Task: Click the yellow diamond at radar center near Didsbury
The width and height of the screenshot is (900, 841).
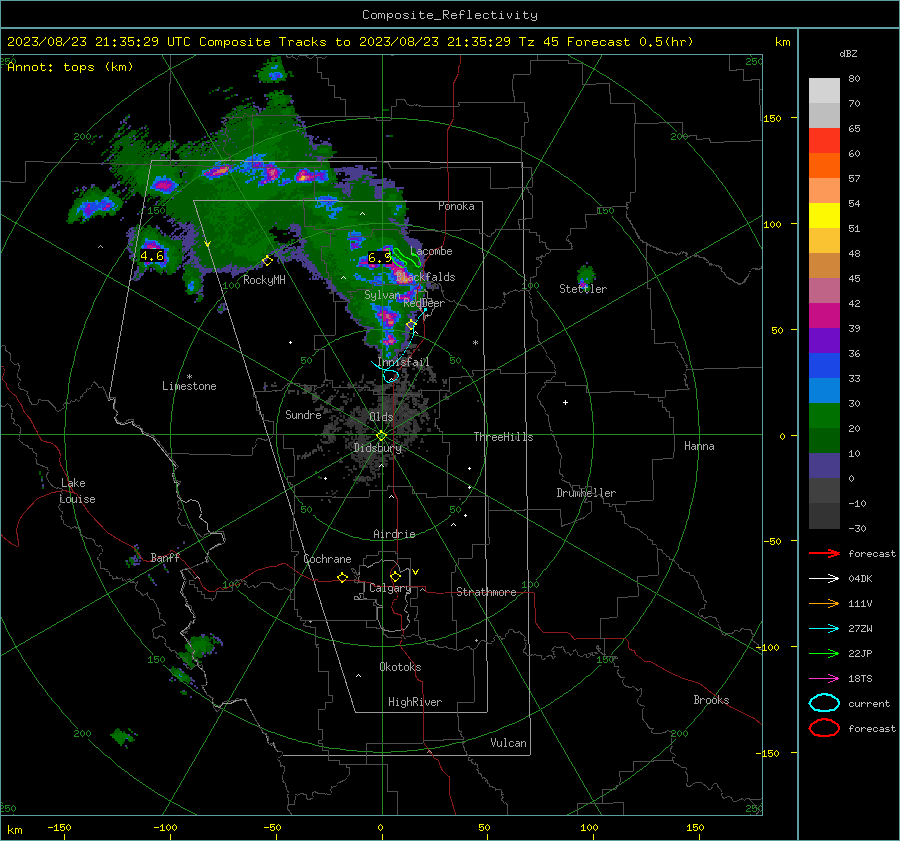Action: [x=381, y=435]
